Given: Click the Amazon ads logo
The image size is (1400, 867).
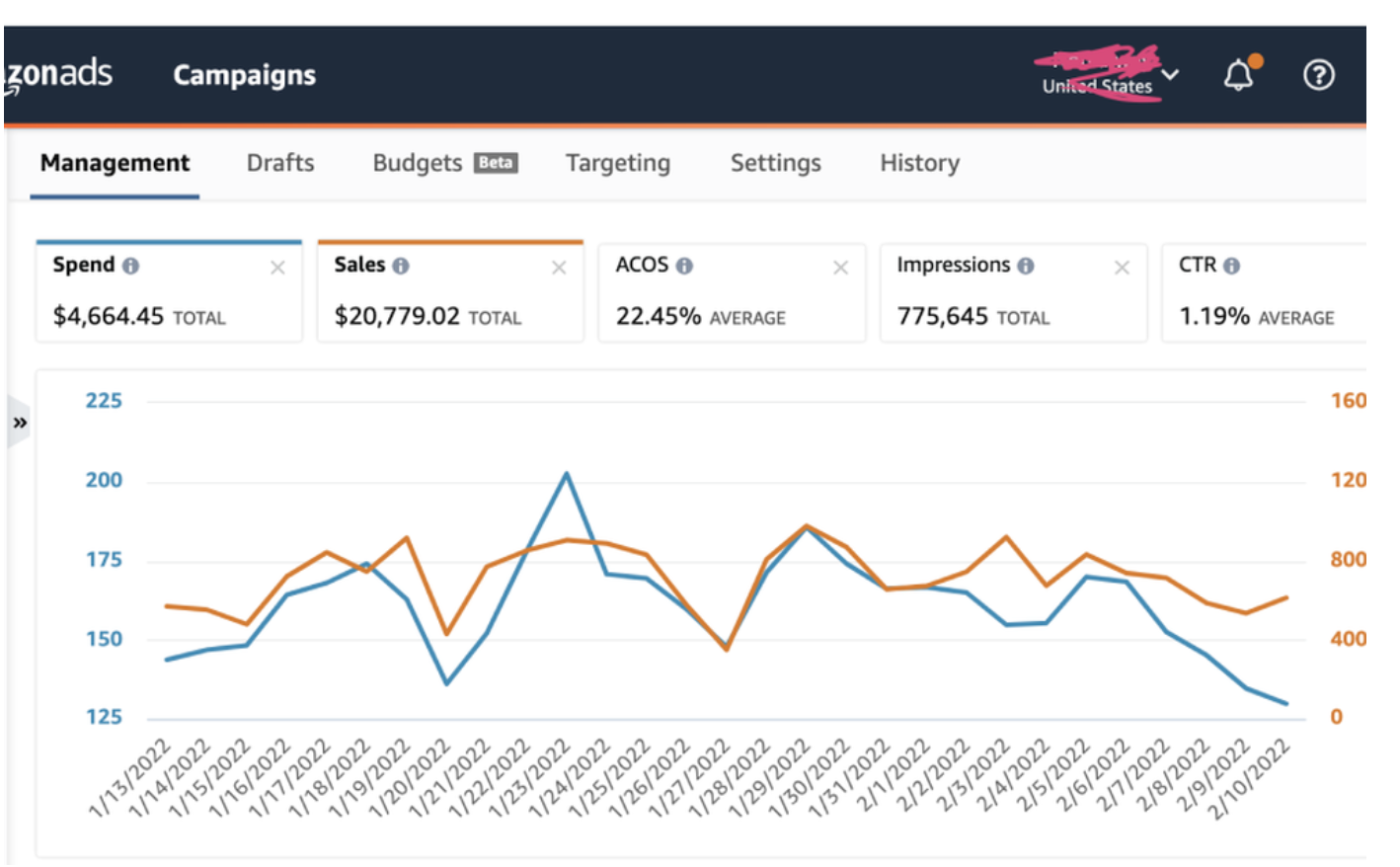Looking at the screenshot, I should [58, 75].
